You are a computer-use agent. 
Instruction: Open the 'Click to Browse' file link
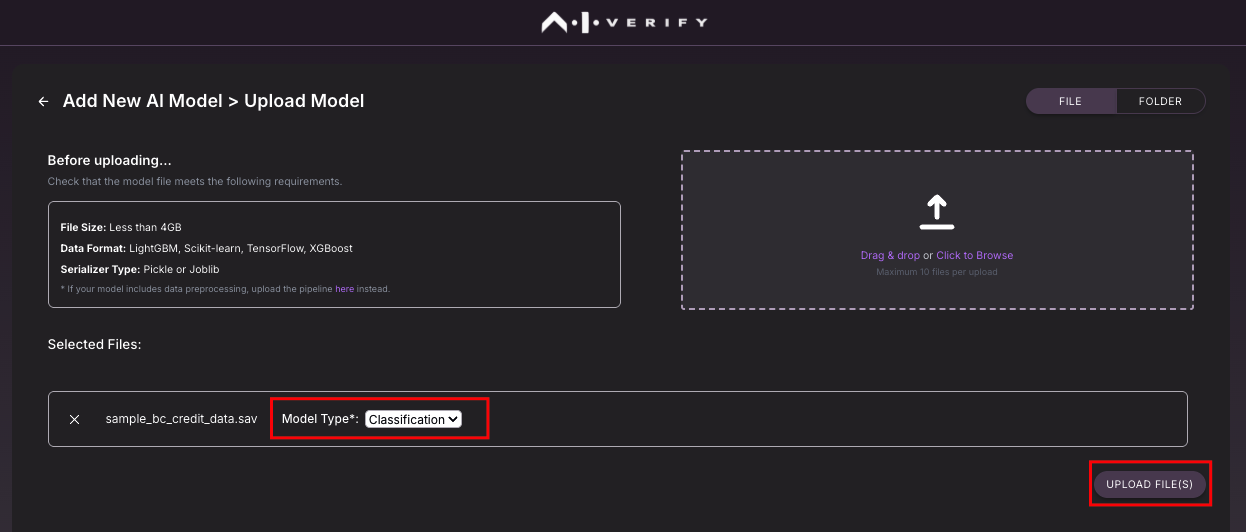pyautogui.click(x=975, y=256)
